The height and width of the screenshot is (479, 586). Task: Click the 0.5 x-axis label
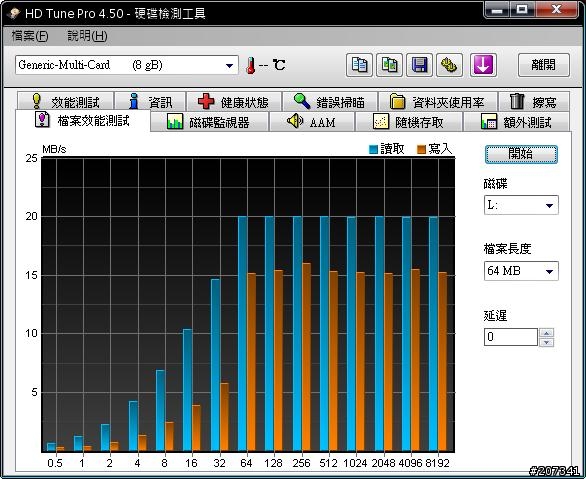55,463
